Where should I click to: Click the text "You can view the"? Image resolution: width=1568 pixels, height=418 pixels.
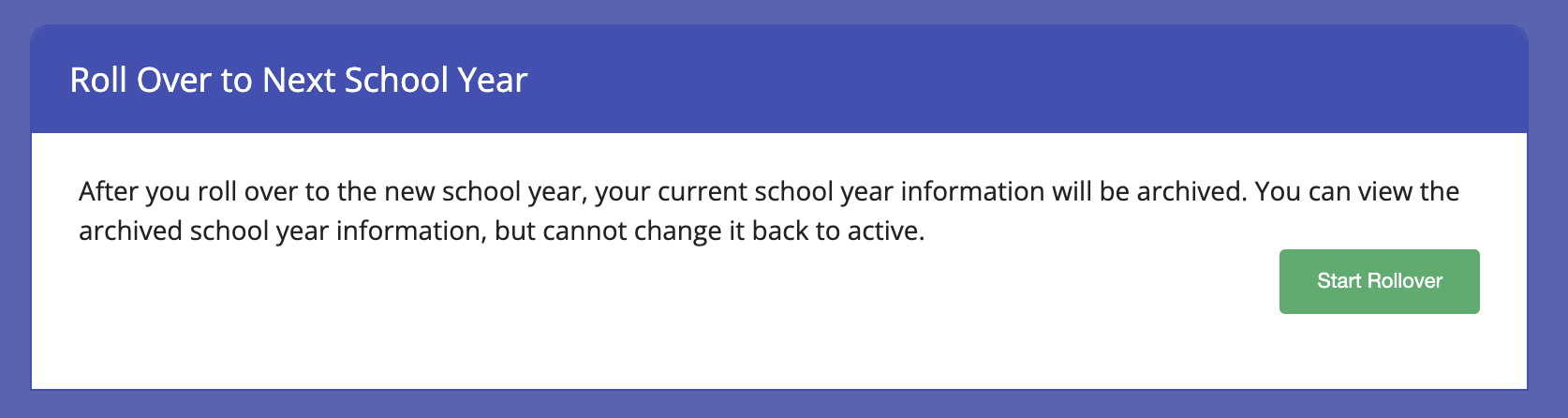[x=1357, y=192]
